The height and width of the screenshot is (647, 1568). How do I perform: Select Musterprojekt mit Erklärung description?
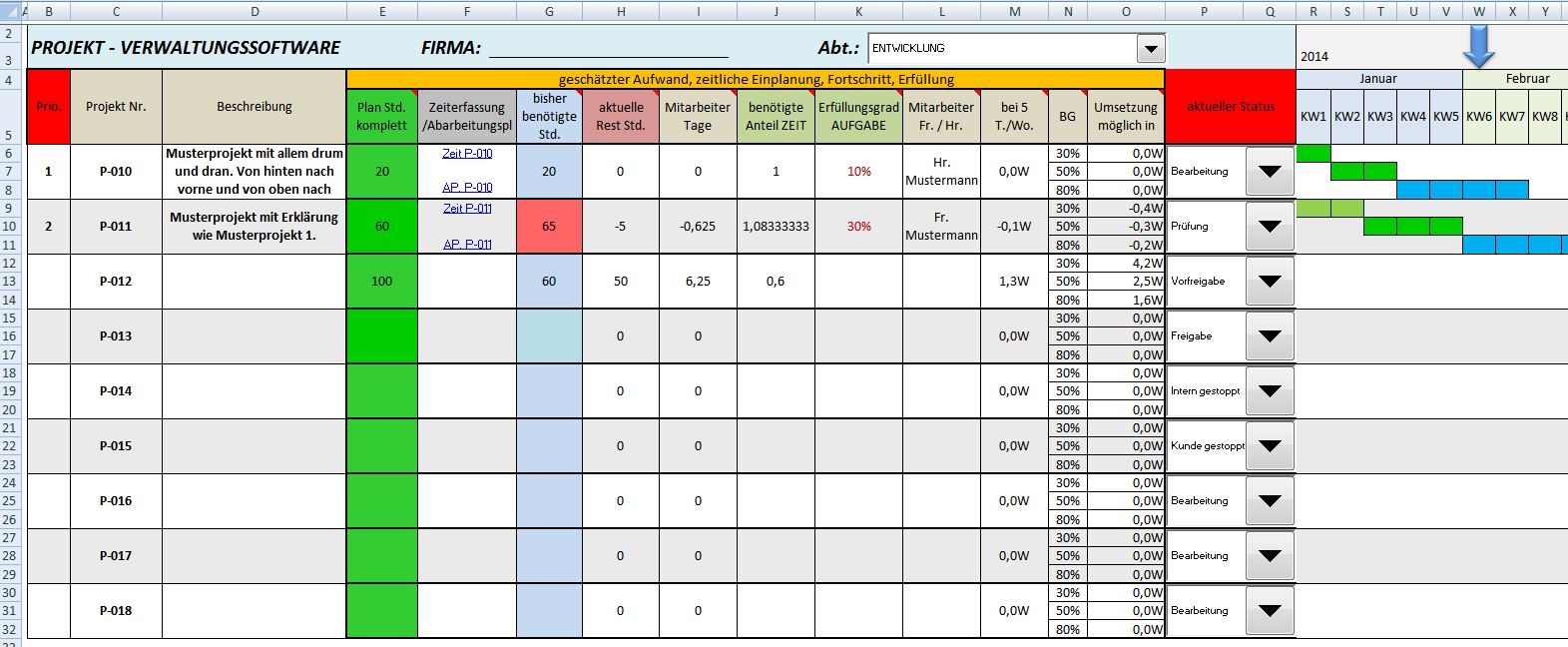255,227
